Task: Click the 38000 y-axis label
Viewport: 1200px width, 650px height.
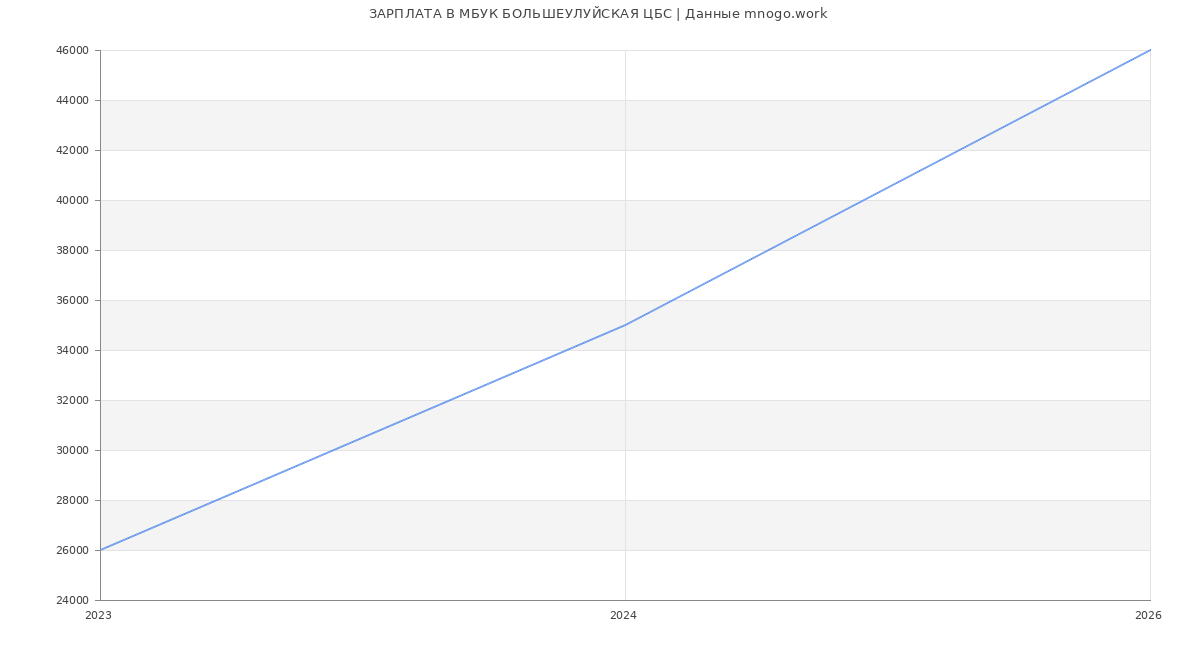Action: pyautogui.click(x=72, y=250)
